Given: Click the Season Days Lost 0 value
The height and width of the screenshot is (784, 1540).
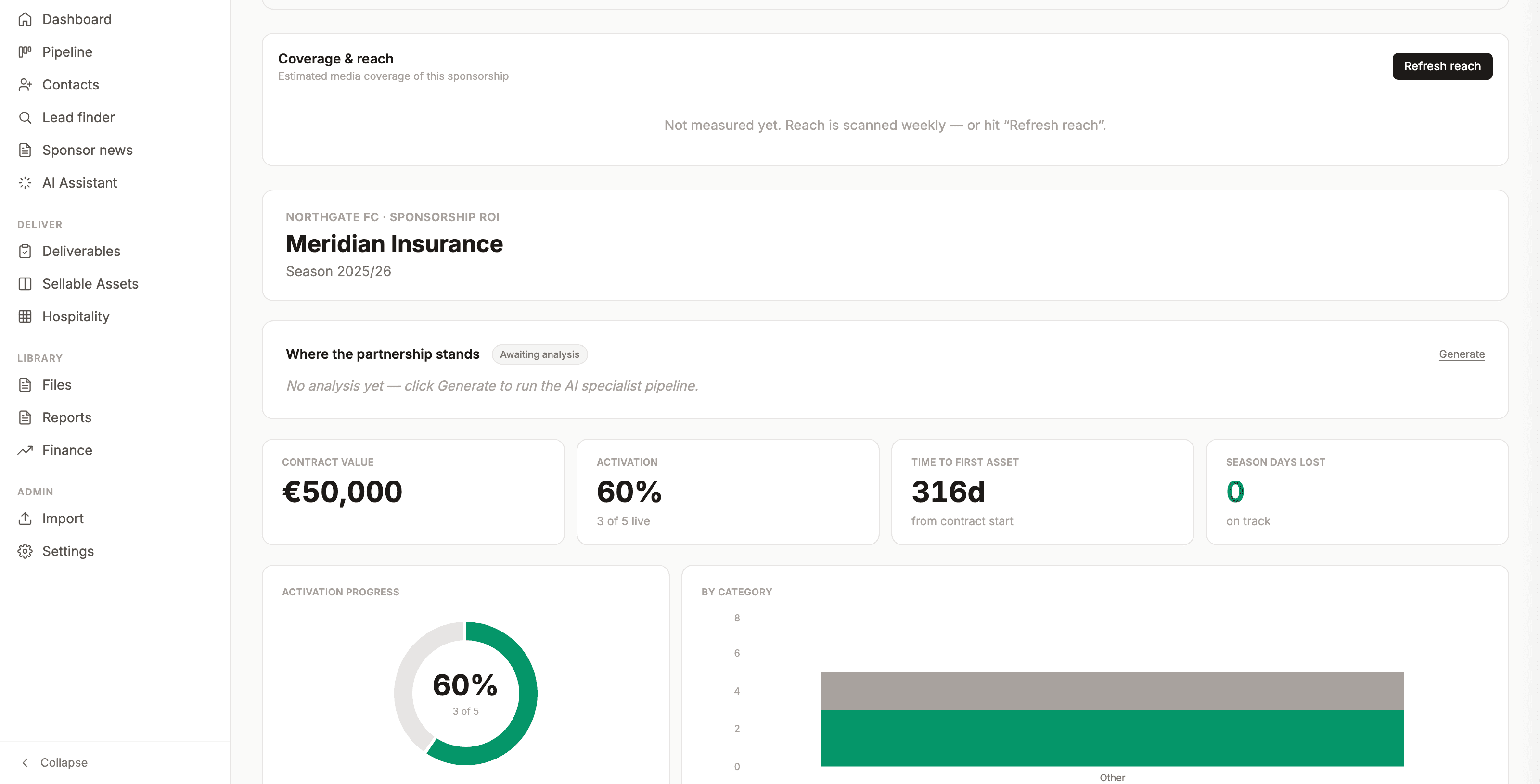Looking at the screenshot, I should [1235, 492].
